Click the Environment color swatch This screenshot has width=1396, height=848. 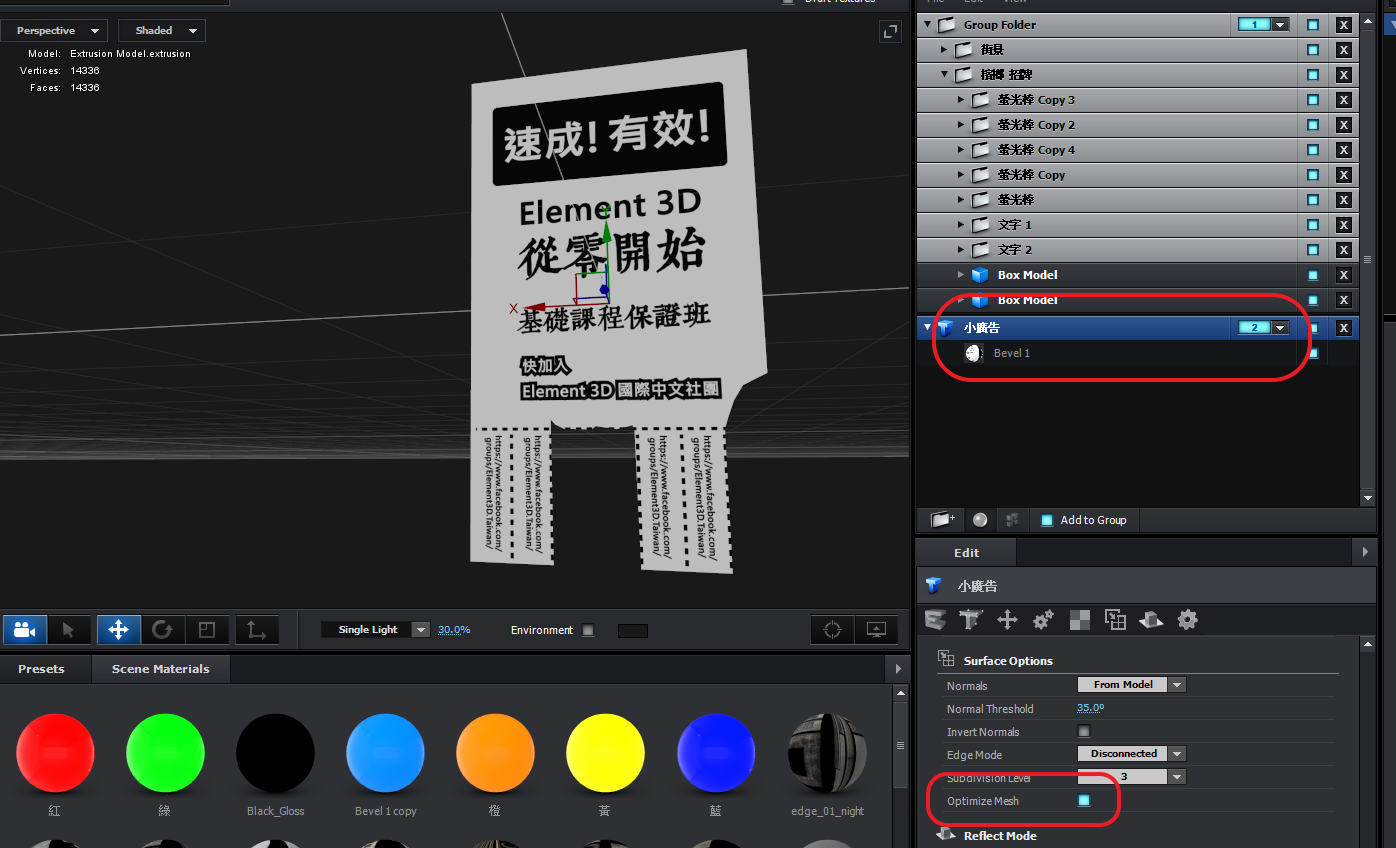633,631
